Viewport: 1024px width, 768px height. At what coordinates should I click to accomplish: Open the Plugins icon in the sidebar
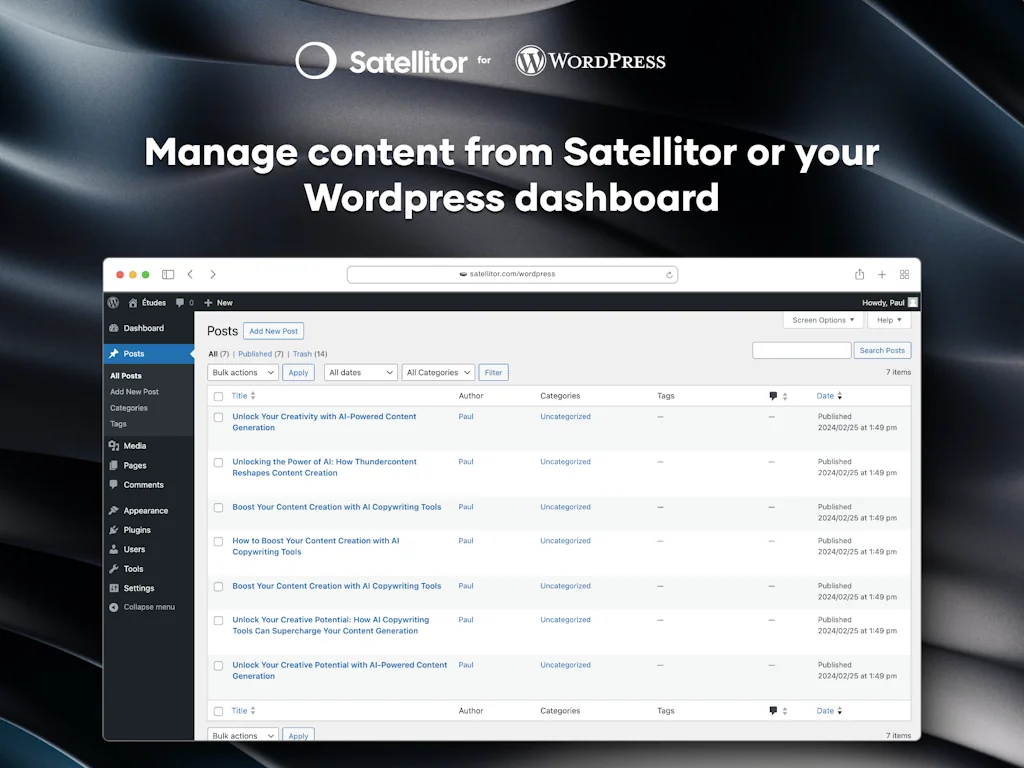(x=116, y=529)
